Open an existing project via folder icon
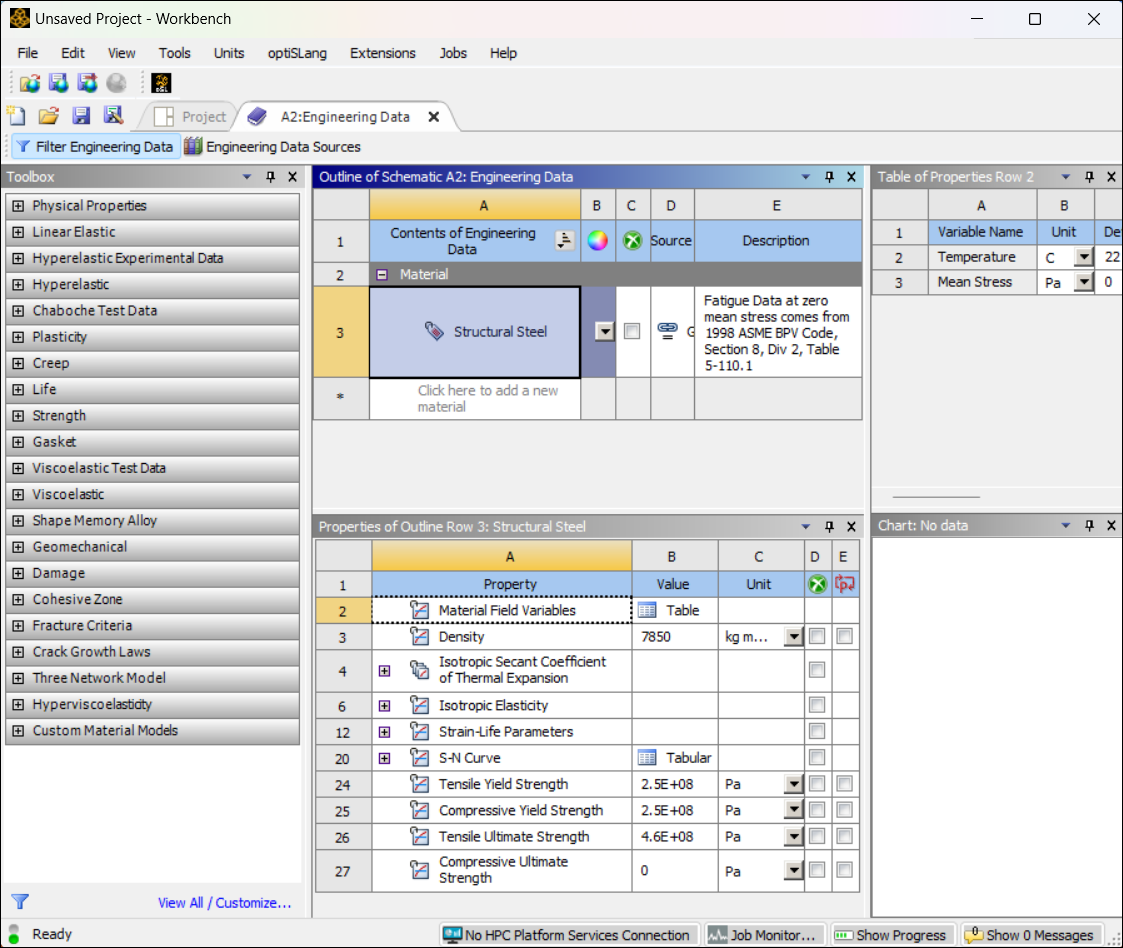1123x948 pixels. coord(49,115)
